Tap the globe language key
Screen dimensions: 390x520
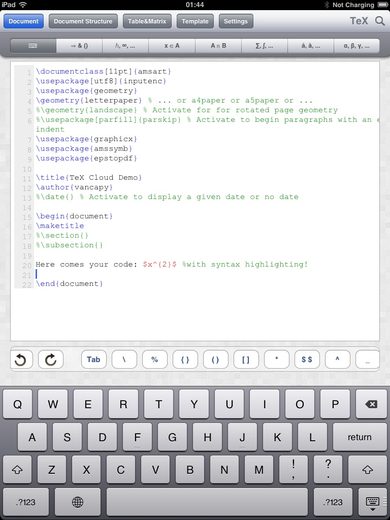pos(77,502)
